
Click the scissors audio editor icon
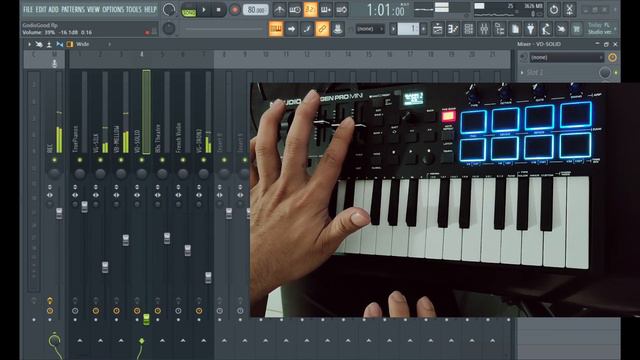pos(569,9)
